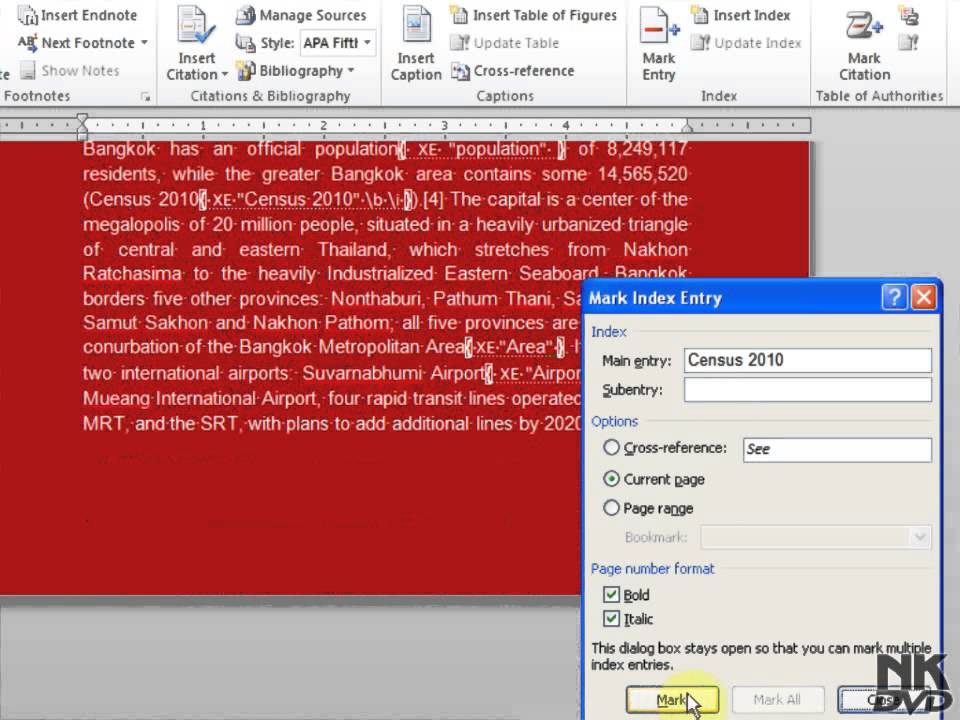Select the Current page radio option
The image size is (960, 720).
[611, 479]
